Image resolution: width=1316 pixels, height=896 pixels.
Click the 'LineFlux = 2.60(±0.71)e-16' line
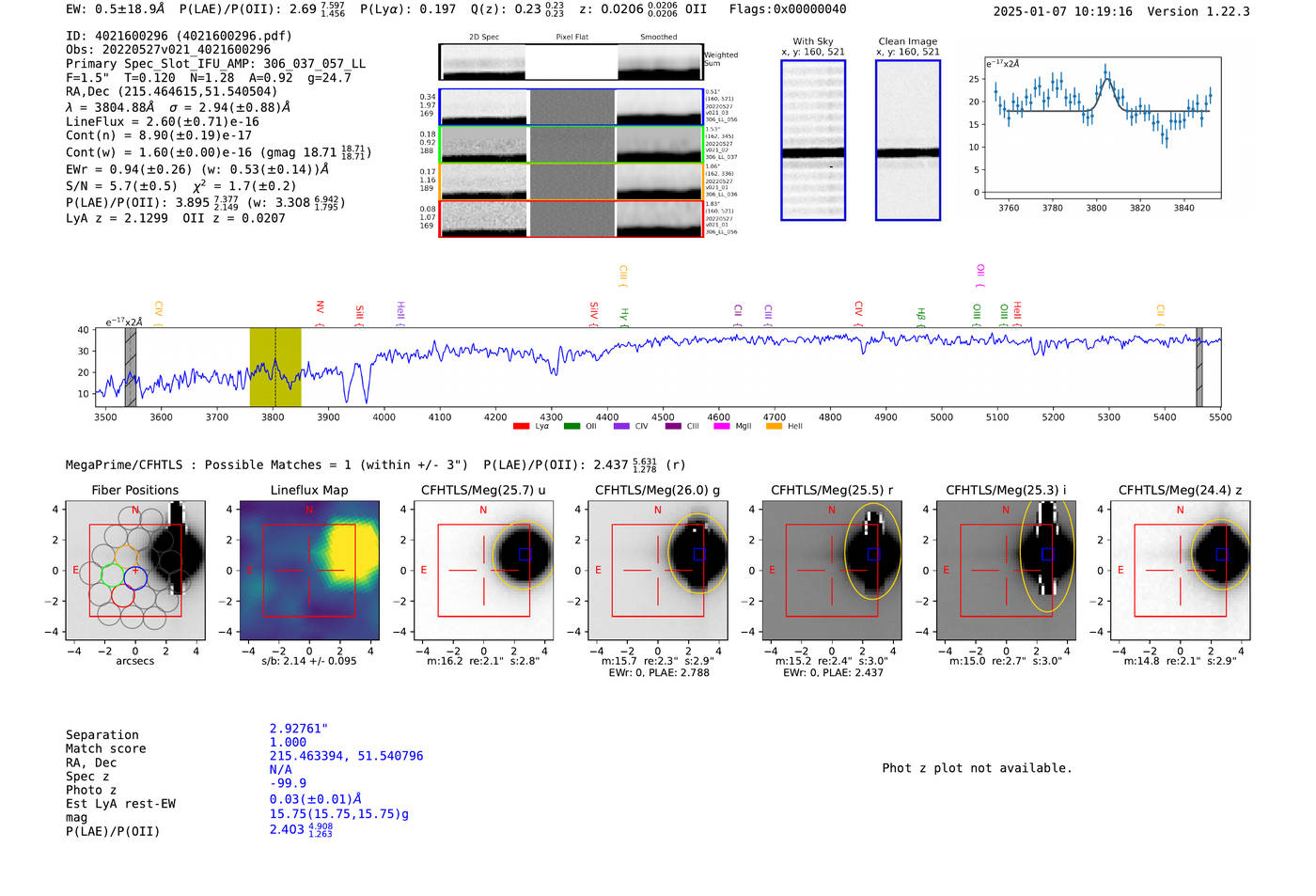[x=163, y=121]
